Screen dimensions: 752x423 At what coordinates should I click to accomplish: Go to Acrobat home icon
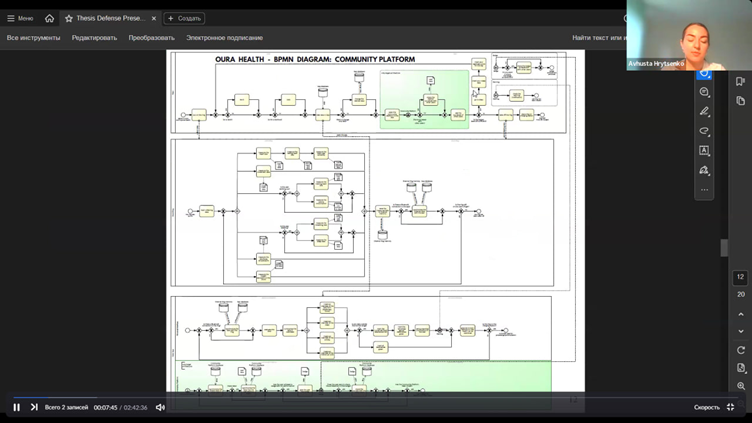pos(49,18)
